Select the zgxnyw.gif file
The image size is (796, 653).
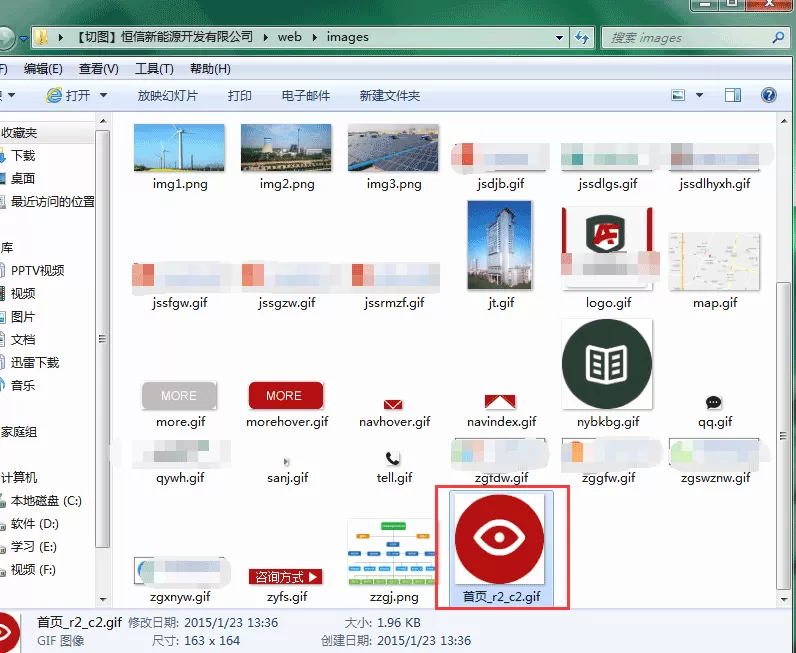click(x=180, y=571)
